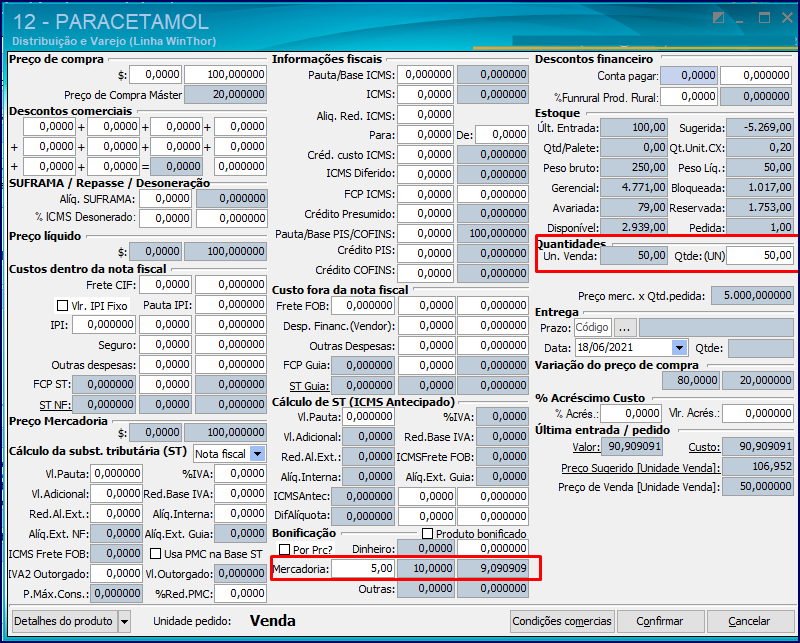
Task: Maximize the Paracetamol window
Action: click(764, 18)
